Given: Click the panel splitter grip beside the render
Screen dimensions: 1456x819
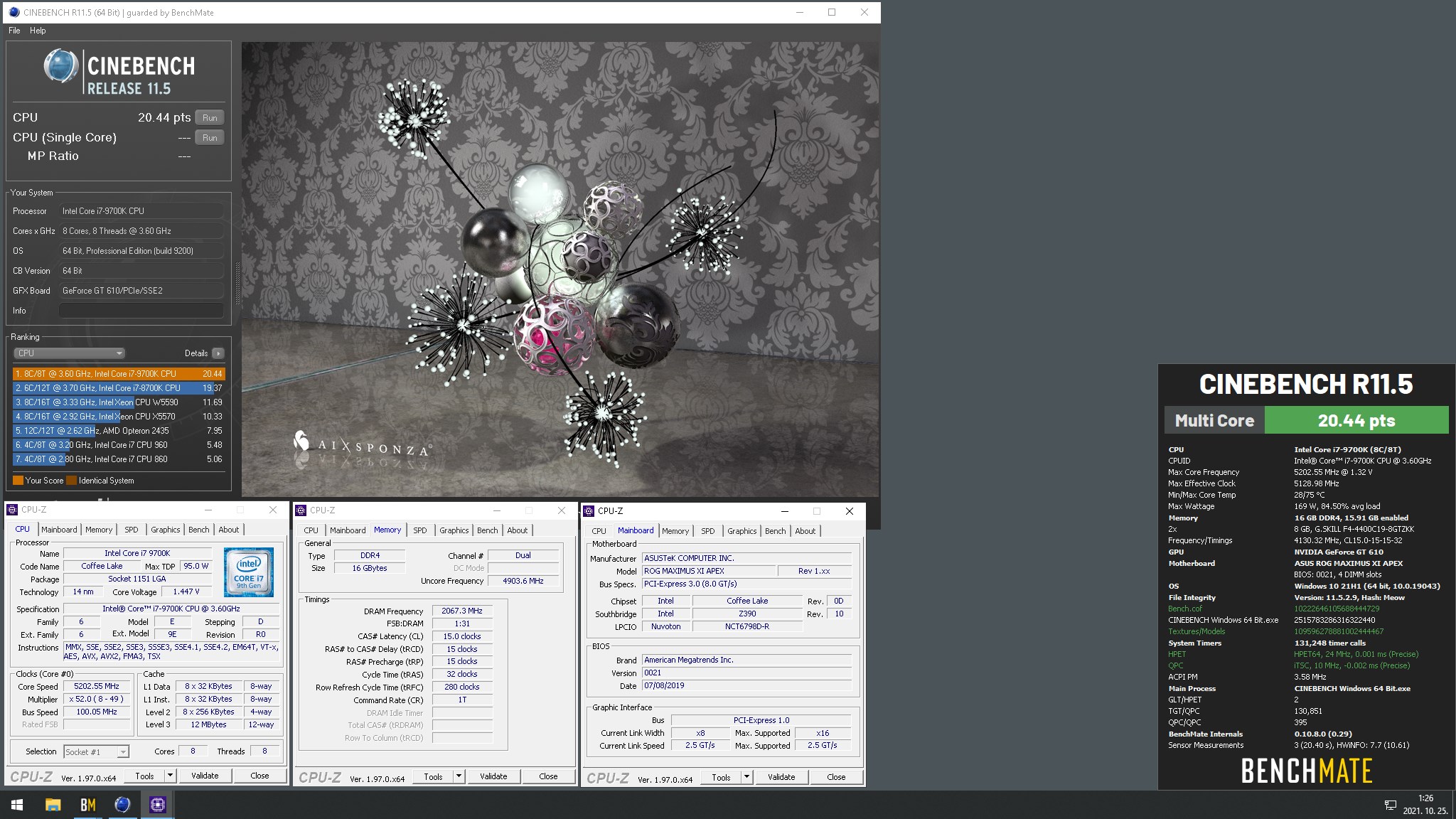Looking at the screenshot, I should (237, 283).
